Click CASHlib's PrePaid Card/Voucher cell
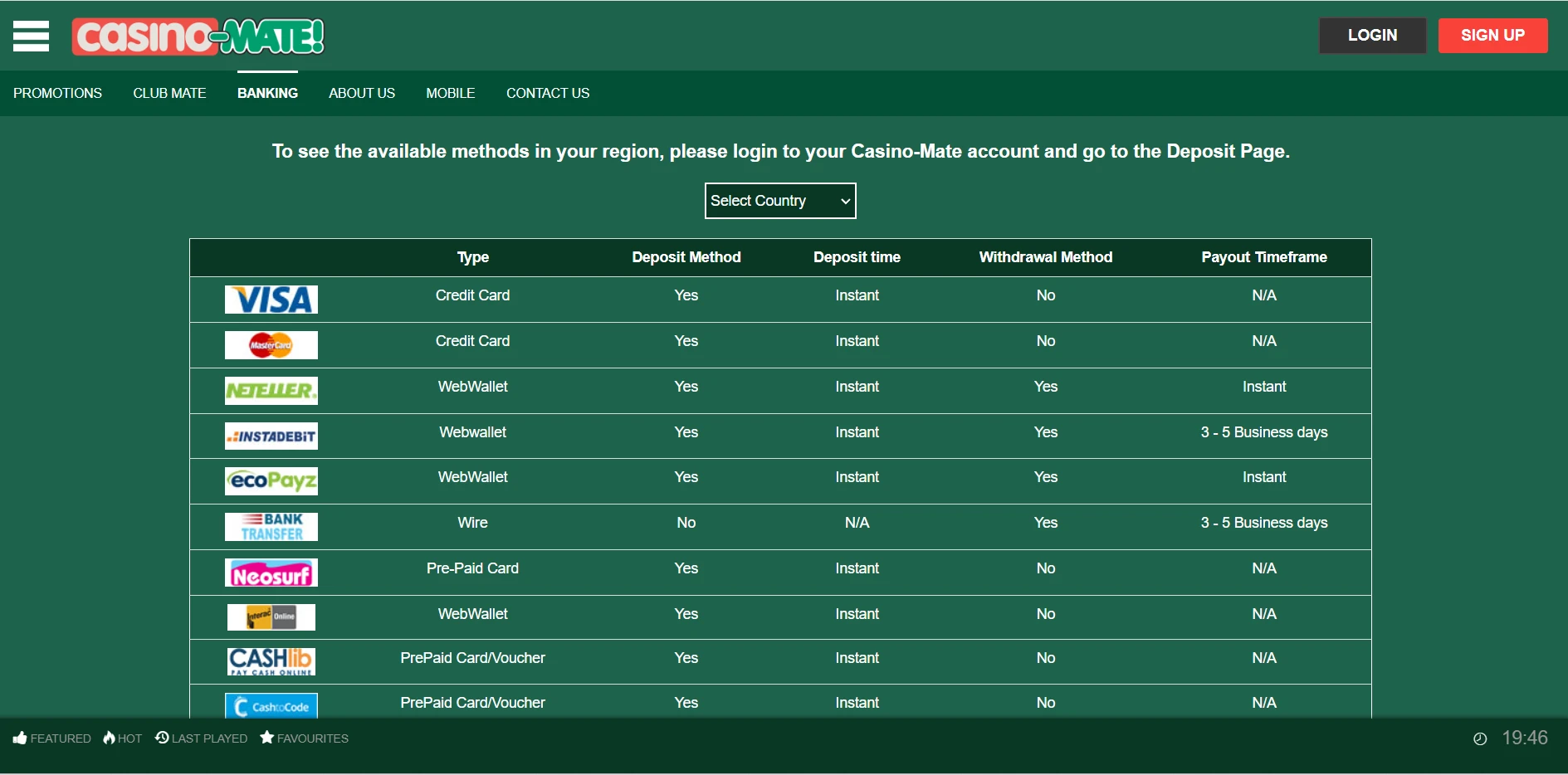This screenshot has width=1568, height=775. (473, 658)
